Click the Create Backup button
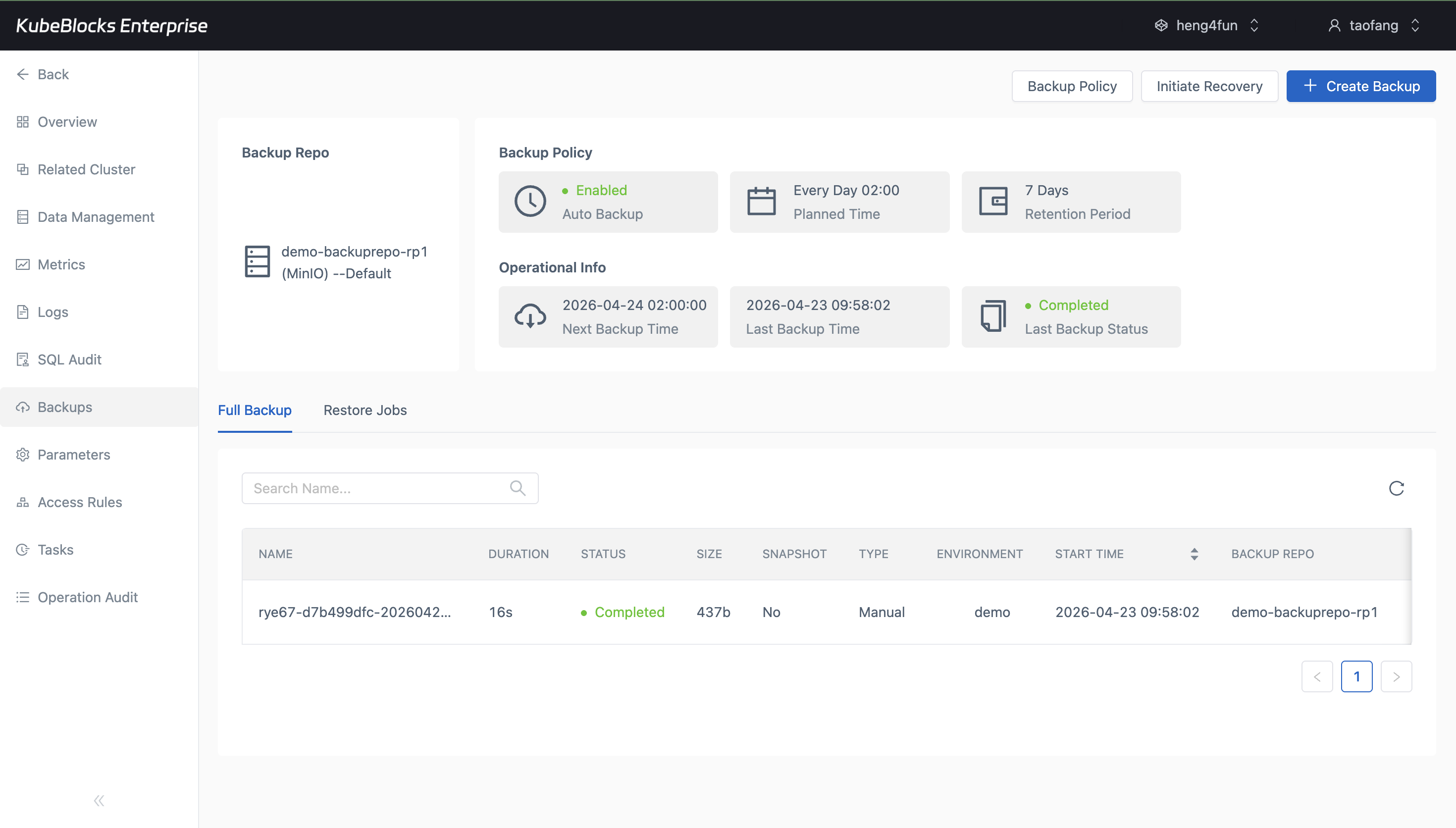The image size is (1456, 828). pos(1361,86)
